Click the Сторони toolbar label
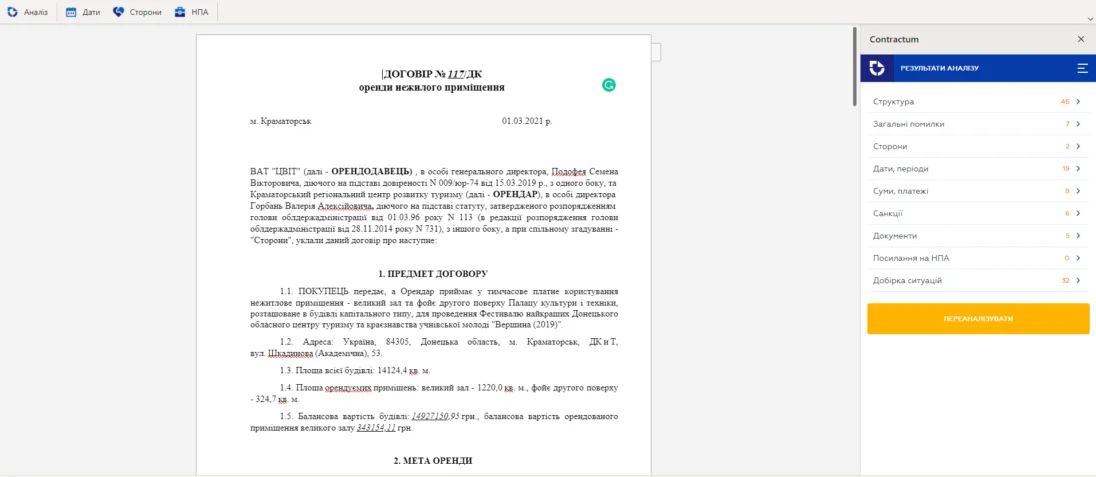The height and width of the screenshot is (477, 1096). [x=145, y=13]
